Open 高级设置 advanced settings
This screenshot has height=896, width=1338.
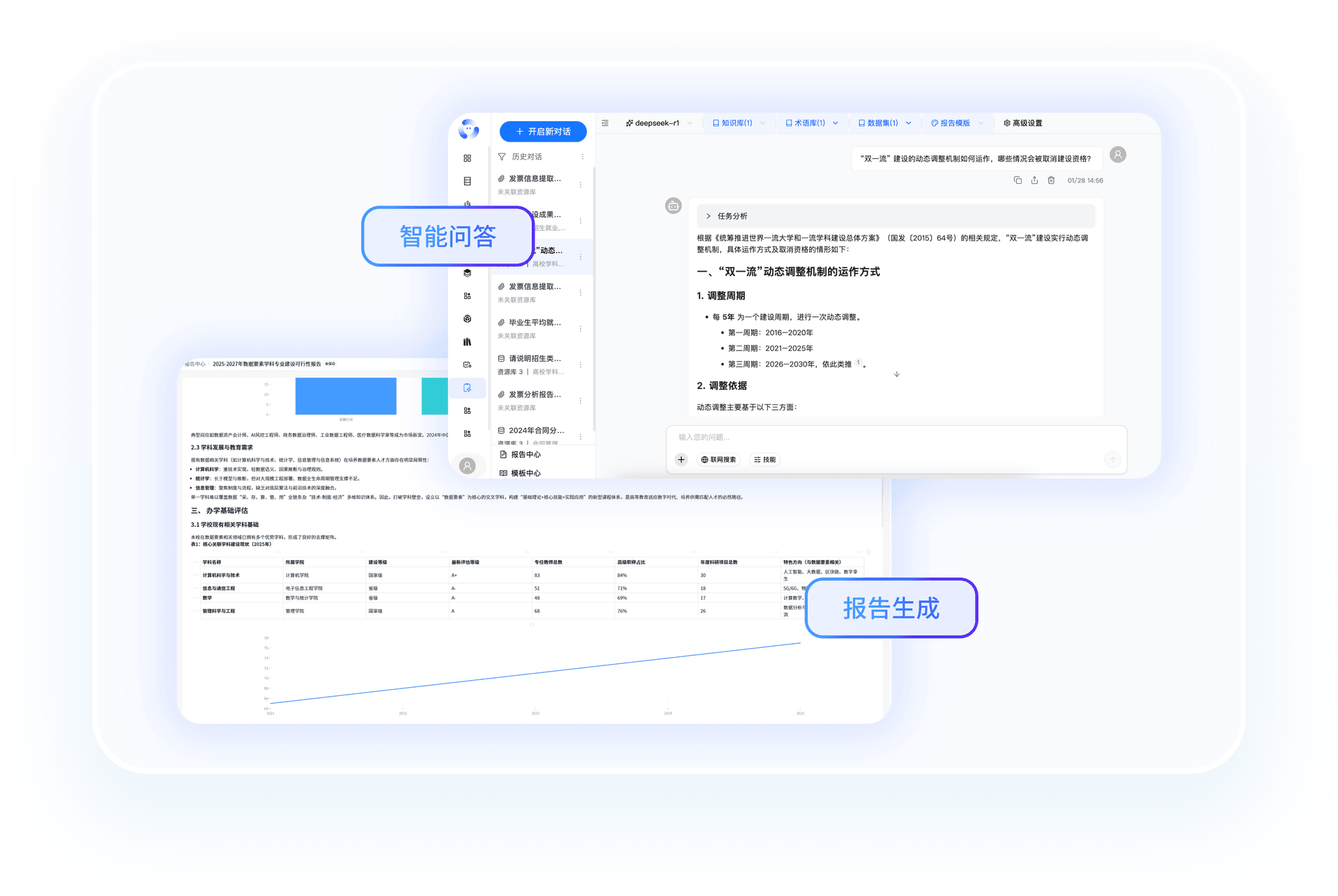click(1022, 123)
